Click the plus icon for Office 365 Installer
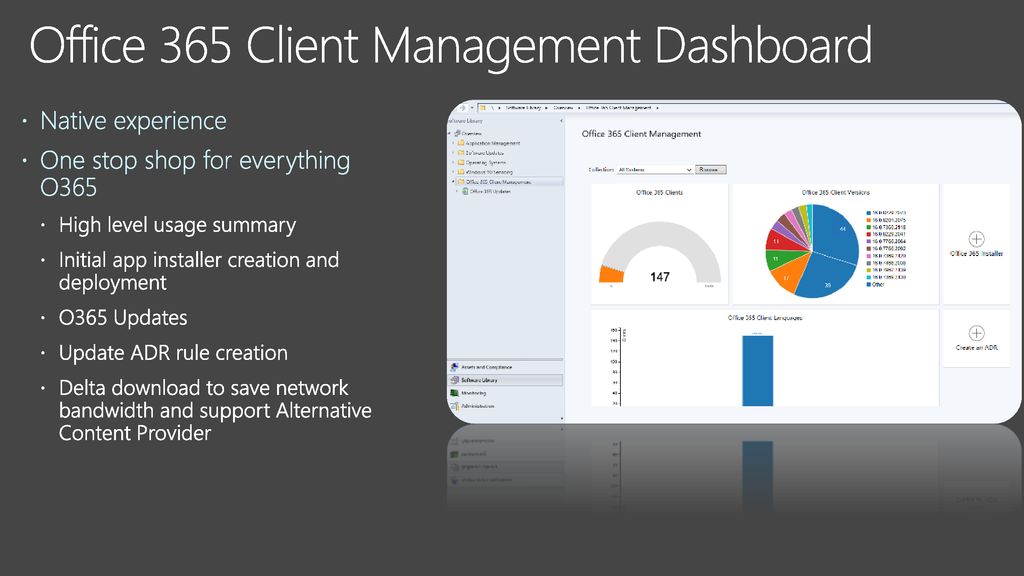 (x=976, y=238)
